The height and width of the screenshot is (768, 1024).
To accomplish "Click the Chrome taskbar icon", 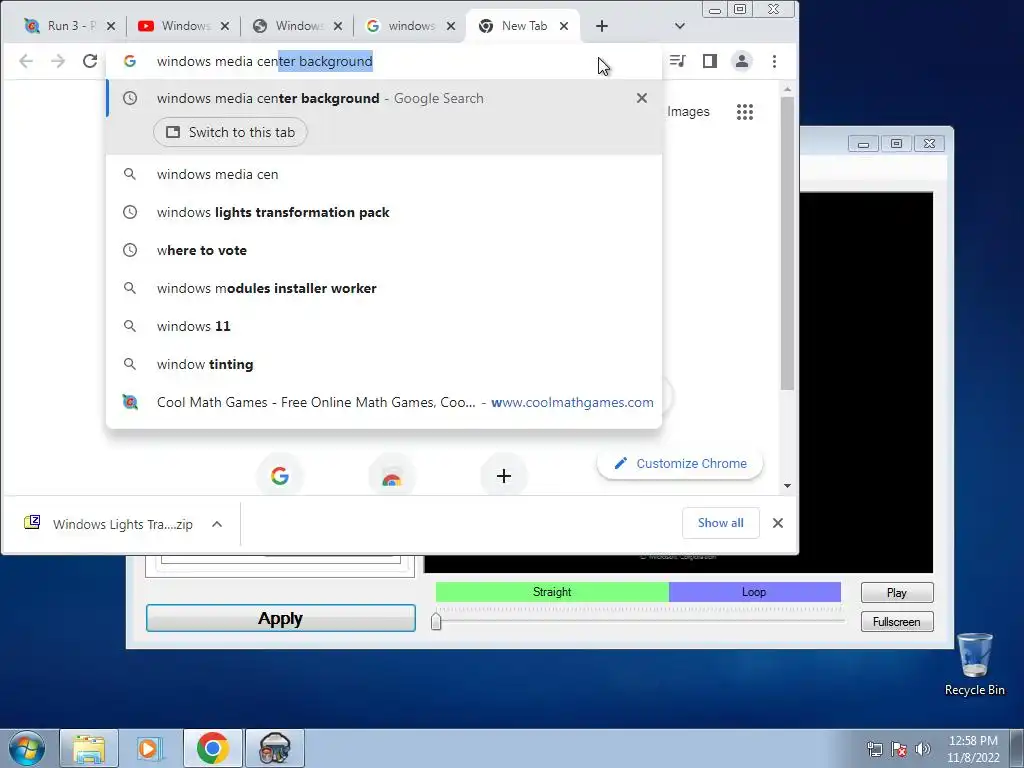I will pyautogui.click(x=212, y=748).
